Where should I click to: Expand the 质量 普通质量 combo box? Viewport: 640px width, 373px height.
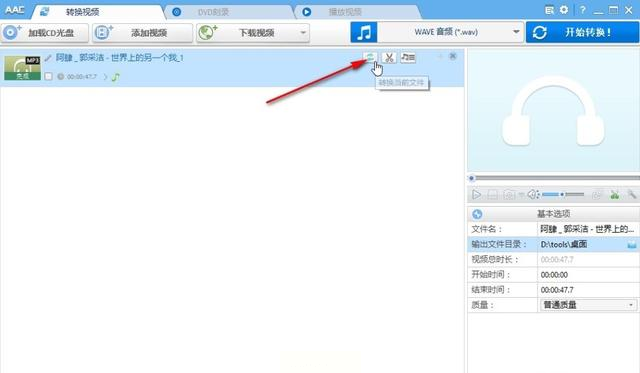coord(588,305)
